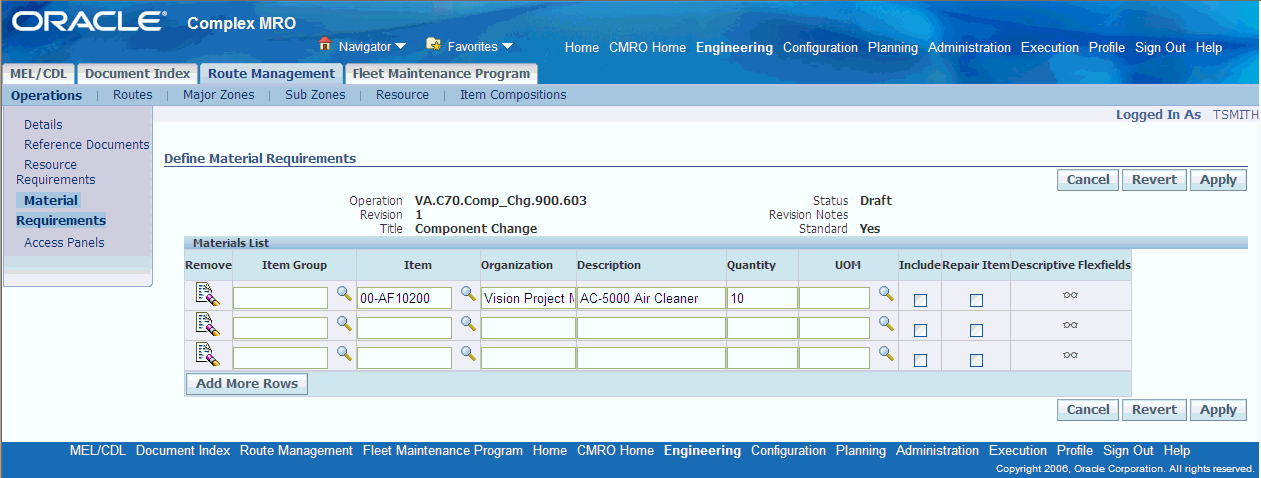Click Help in the top navigation
1261x478 pixels.
pos(1209,47)
